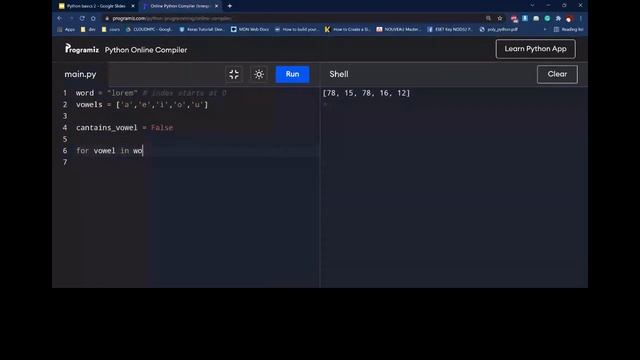This screenshot has width=640, height=360.
Task: Switch to light theme with the sun icon
Action: pyautogui.click(x=259, y=74)
